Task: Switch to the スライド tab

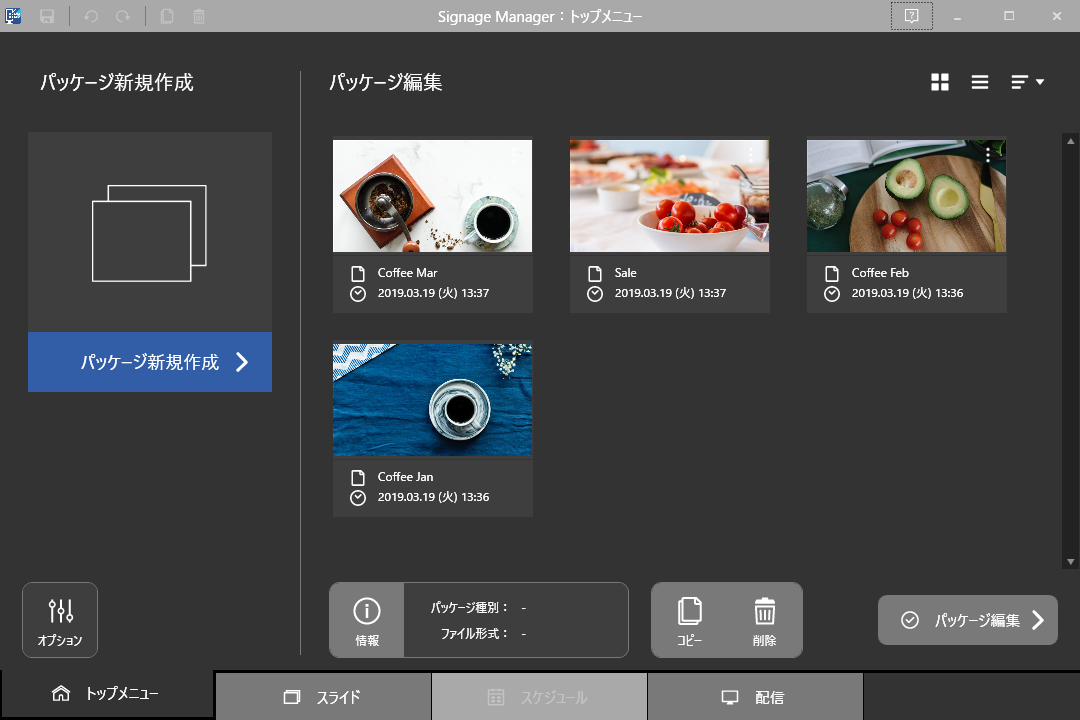Action: [x=323, y=697]
